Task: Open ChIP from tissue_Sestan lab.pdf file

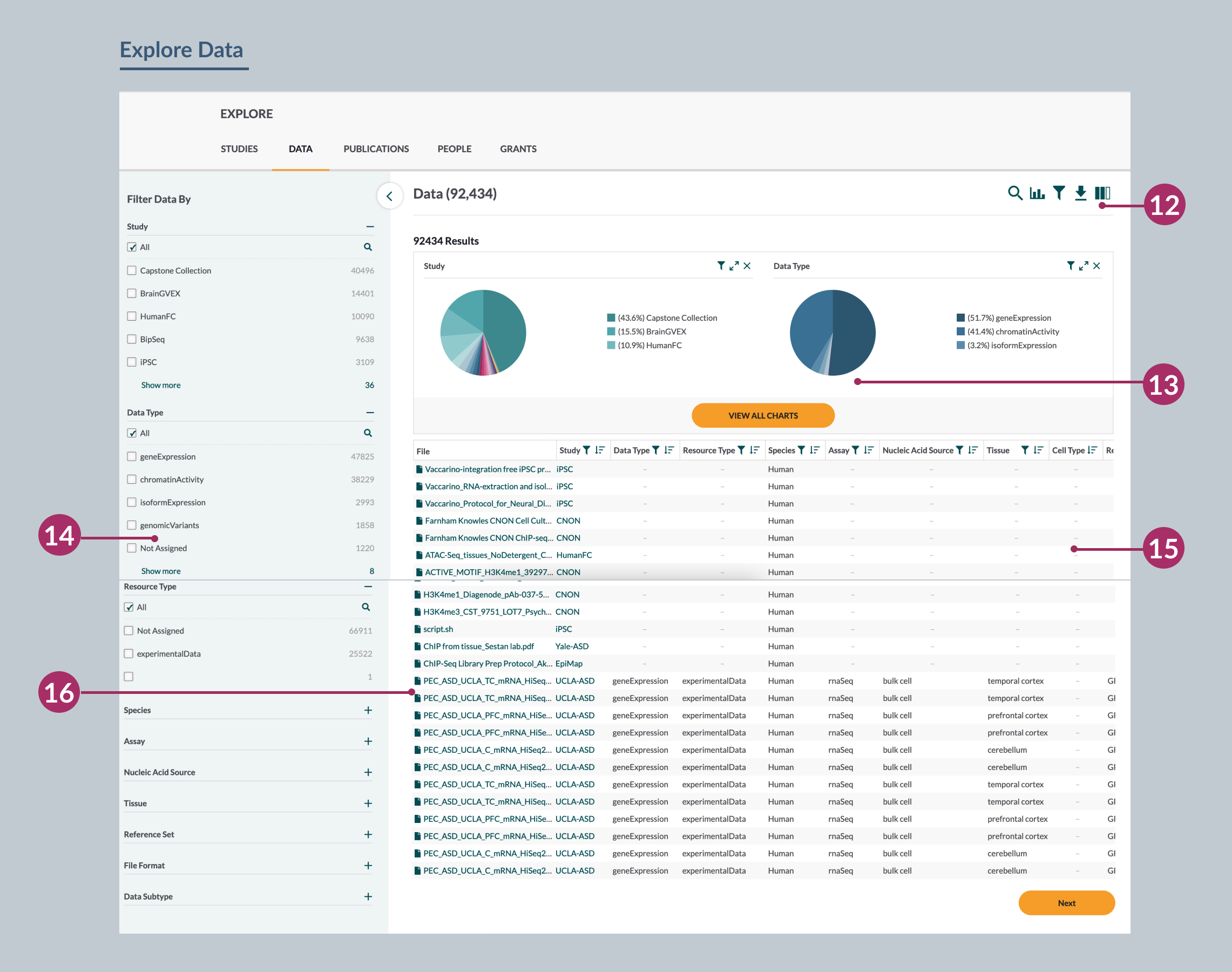Action: (478, 646)
